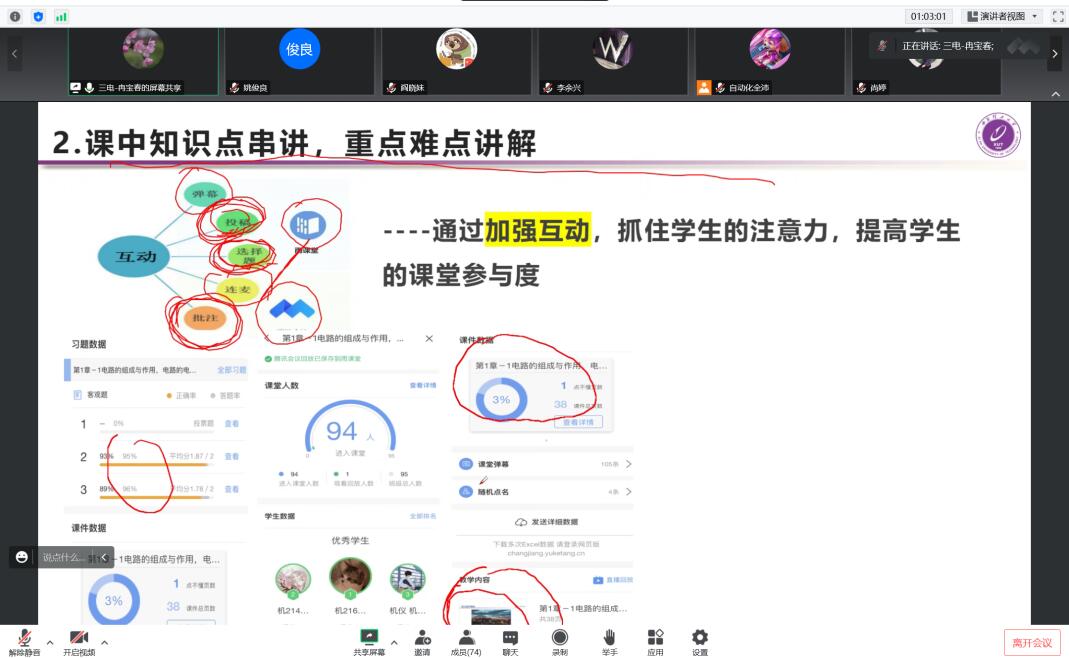Open the 应用 apps icon

coord(655,642)
